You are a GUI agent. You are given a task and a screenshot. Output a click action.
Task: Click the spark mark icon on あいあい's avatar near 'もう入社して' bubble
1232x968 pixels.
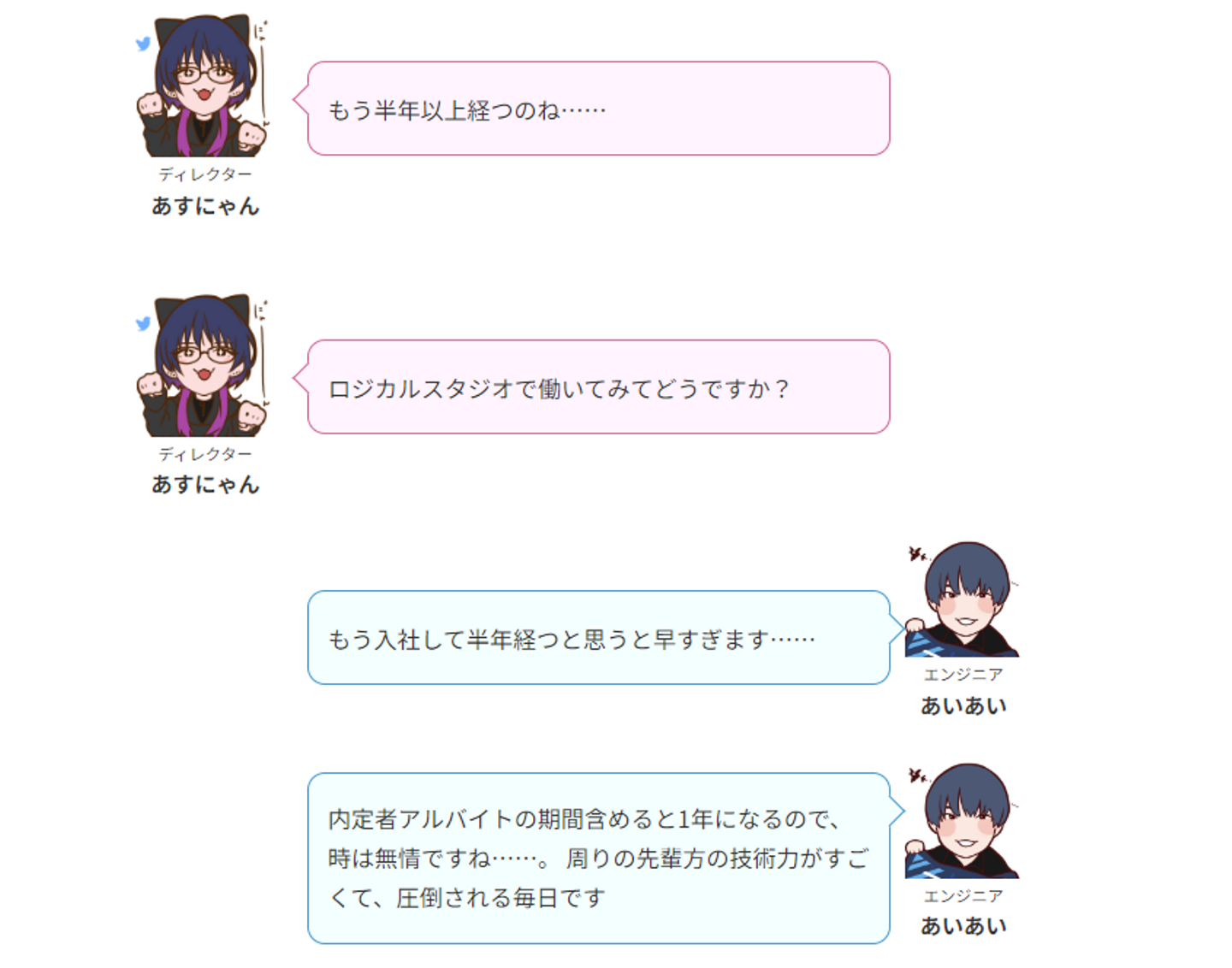tap(918, 554)
